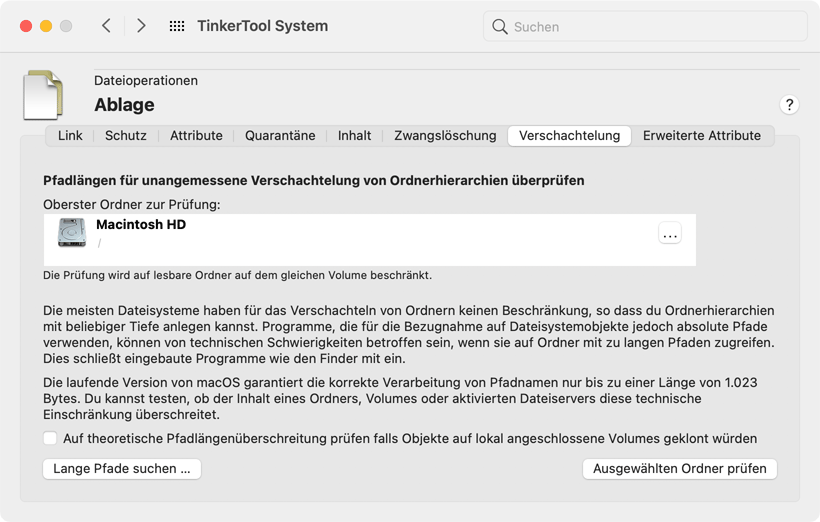Screen dimensions: 820x522
Task: Enable theoretical path length check checkbox
Action: [x=50, y=438]
